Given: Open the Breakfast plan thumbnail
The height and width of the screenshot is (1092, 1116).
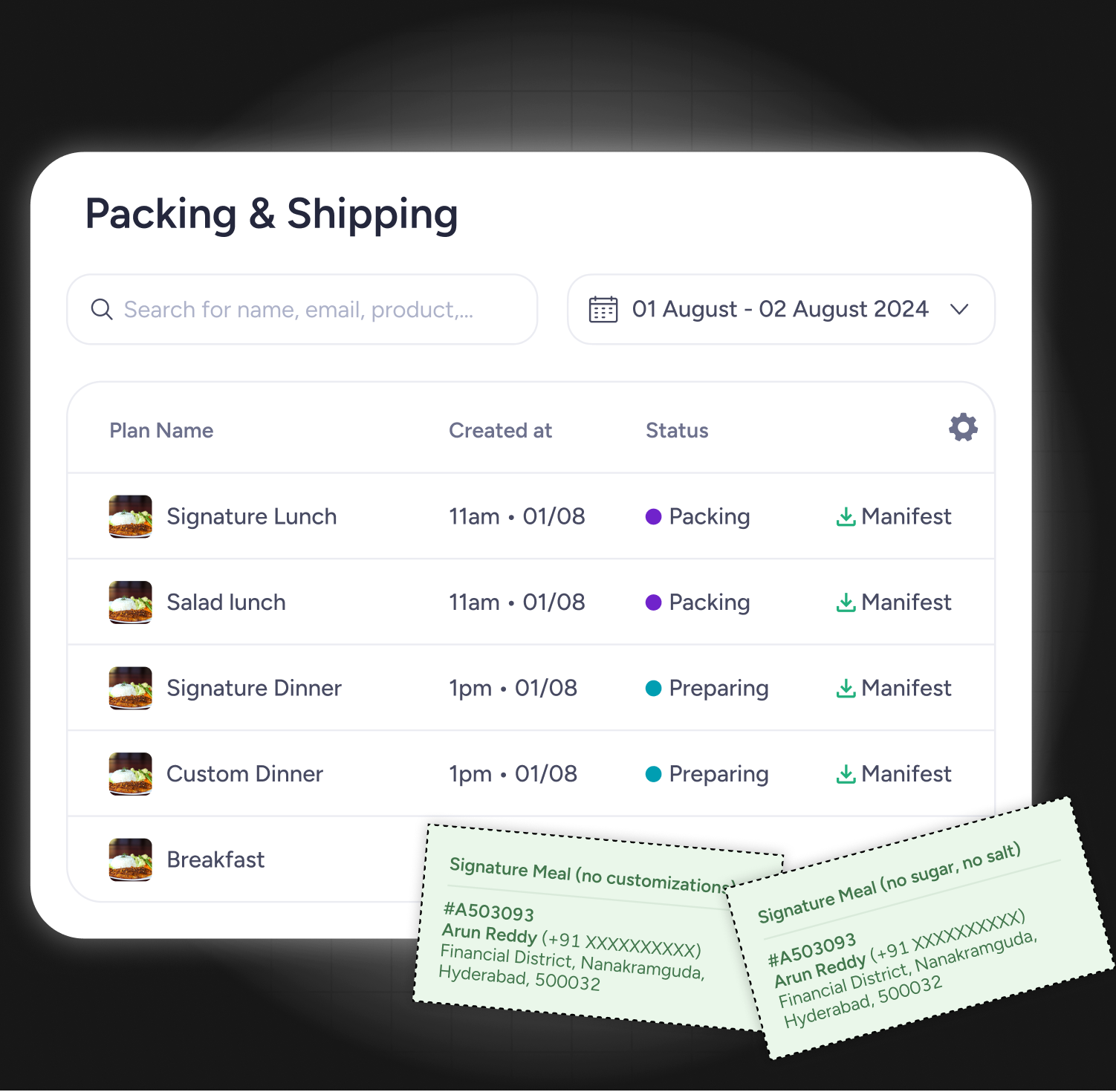Looking at the screenshot, I should [131, 859].
